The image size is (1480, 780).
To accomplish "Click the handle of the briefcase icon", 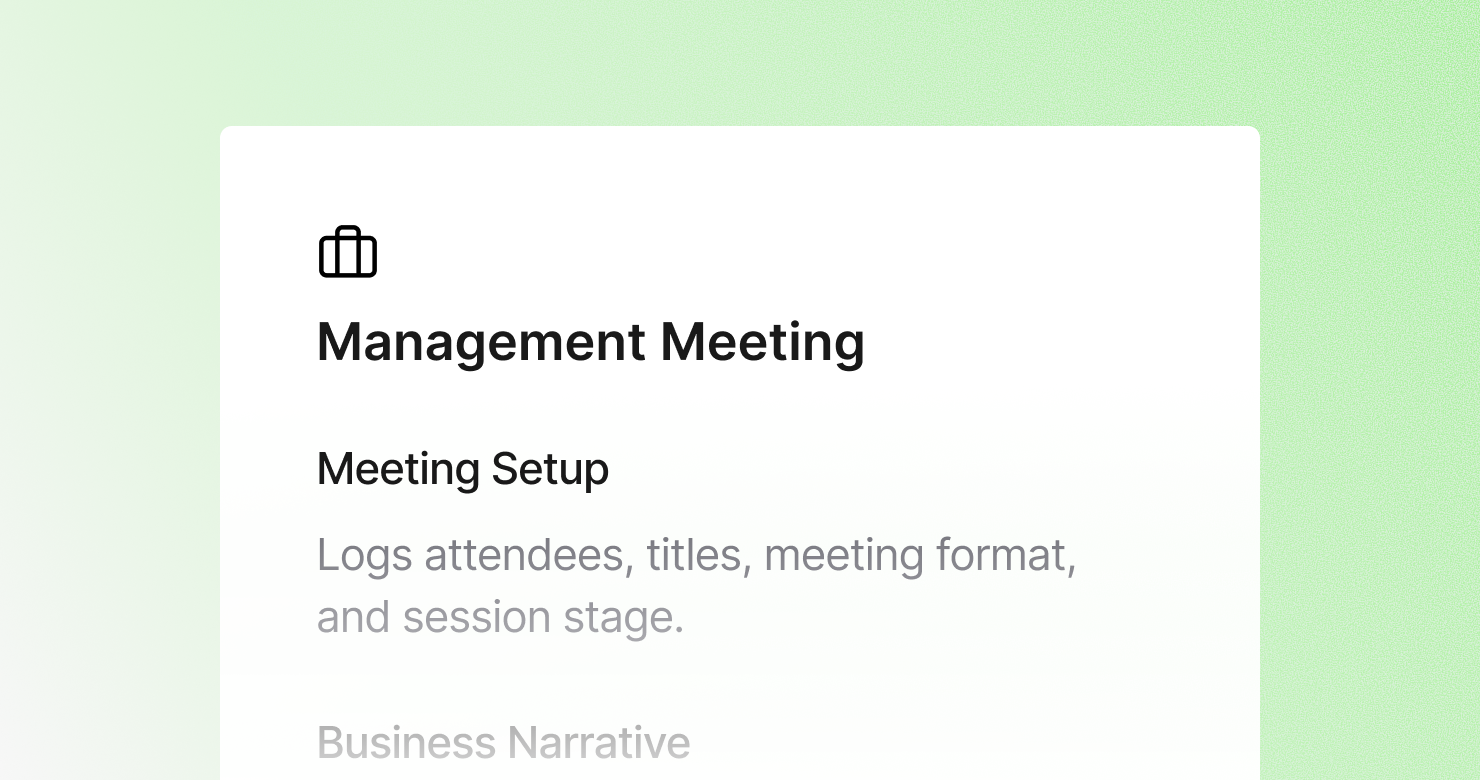I will pos(348,233).
